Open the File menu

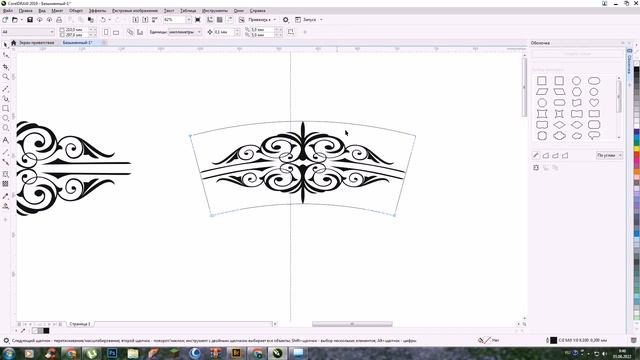tap(8, 11)
